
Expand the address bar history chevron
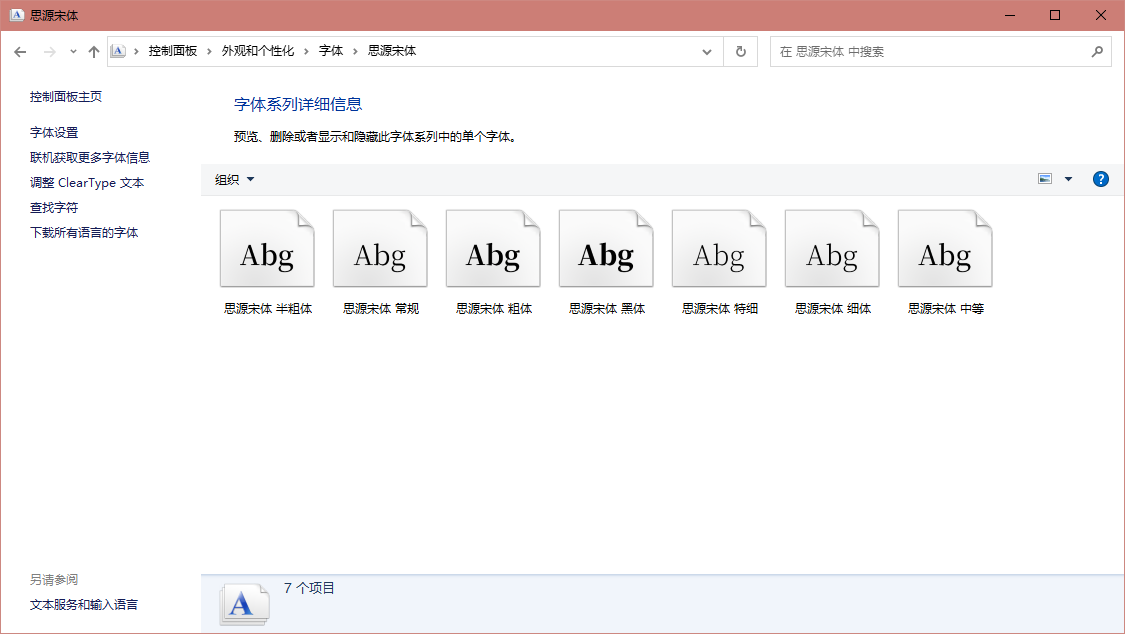point(707,51)
